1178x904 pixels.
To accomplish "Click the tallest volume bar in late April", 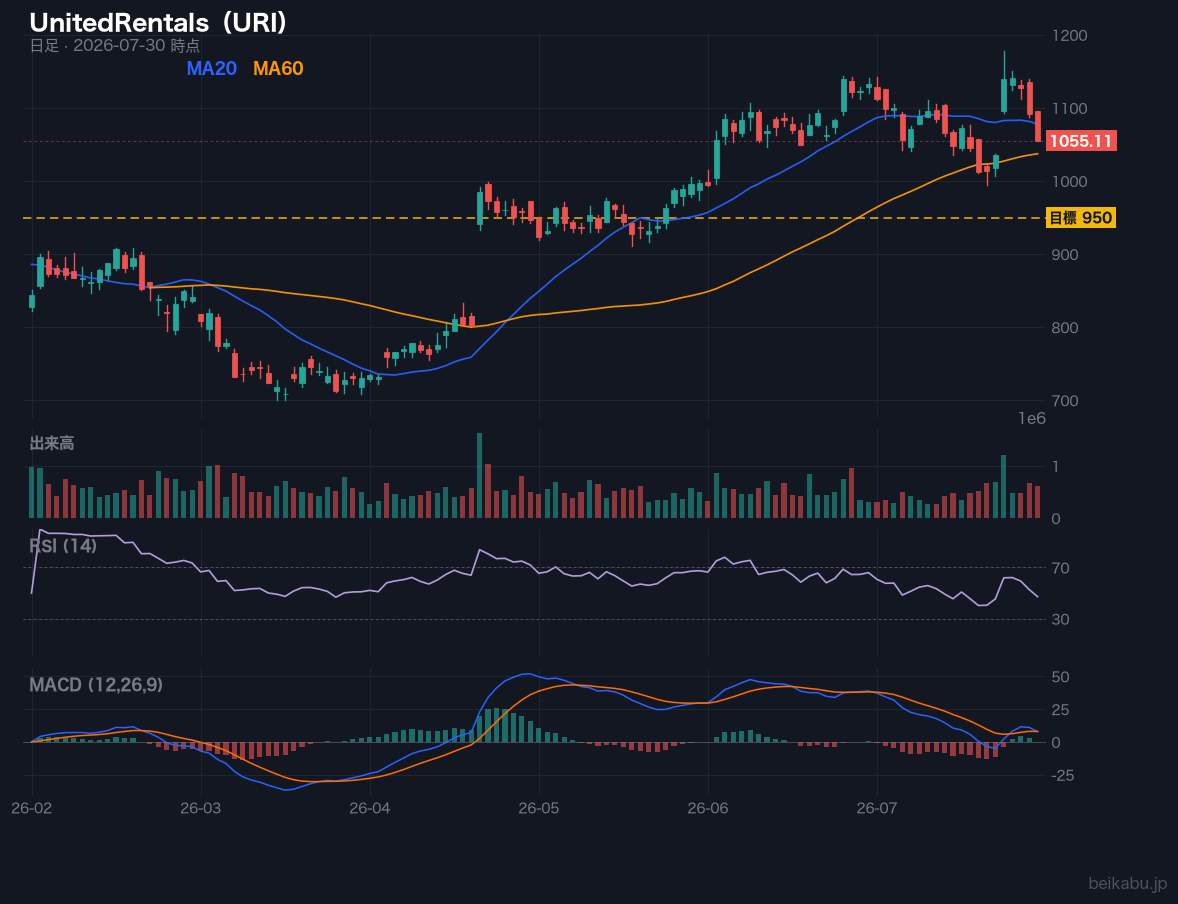I will (479, 475).
